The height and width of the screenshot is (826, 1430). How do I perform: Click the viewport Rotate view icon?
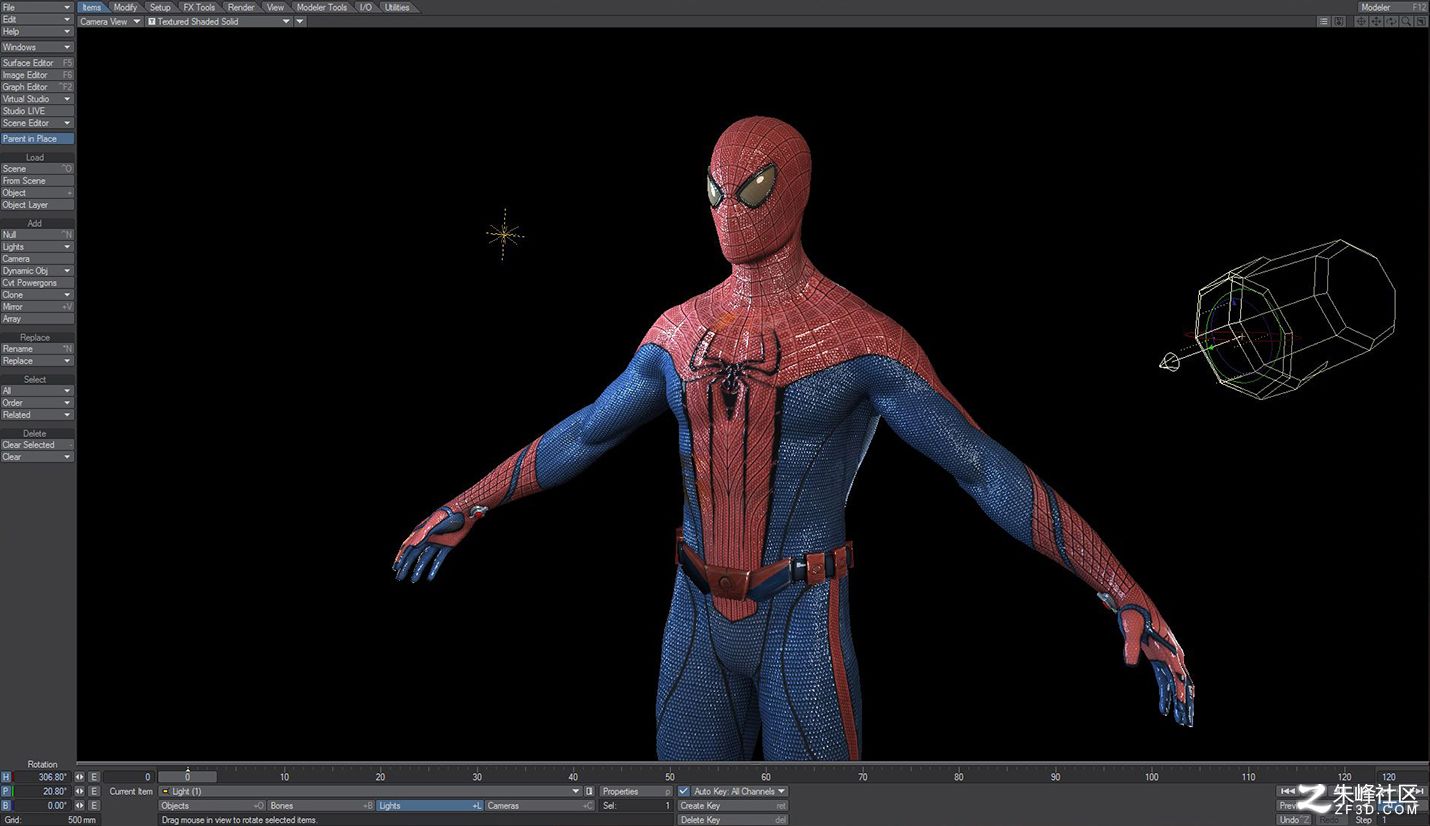pyautogui.click(x=1391, y=21)
